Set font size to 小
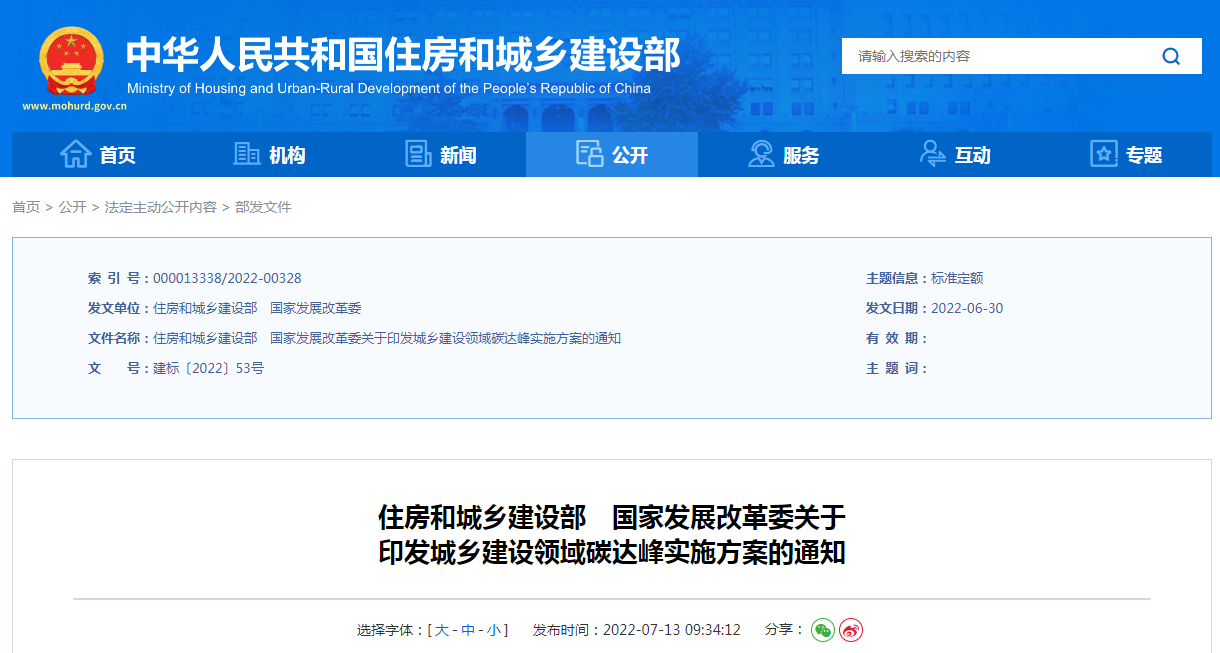 click(494, 630)
